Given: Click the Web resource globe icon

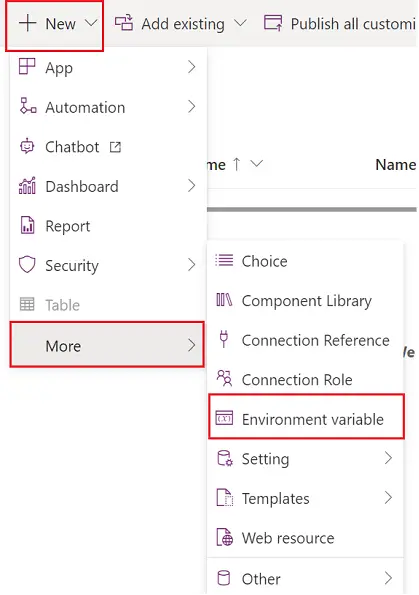Looking at the screenshot, I should [225, 537].
